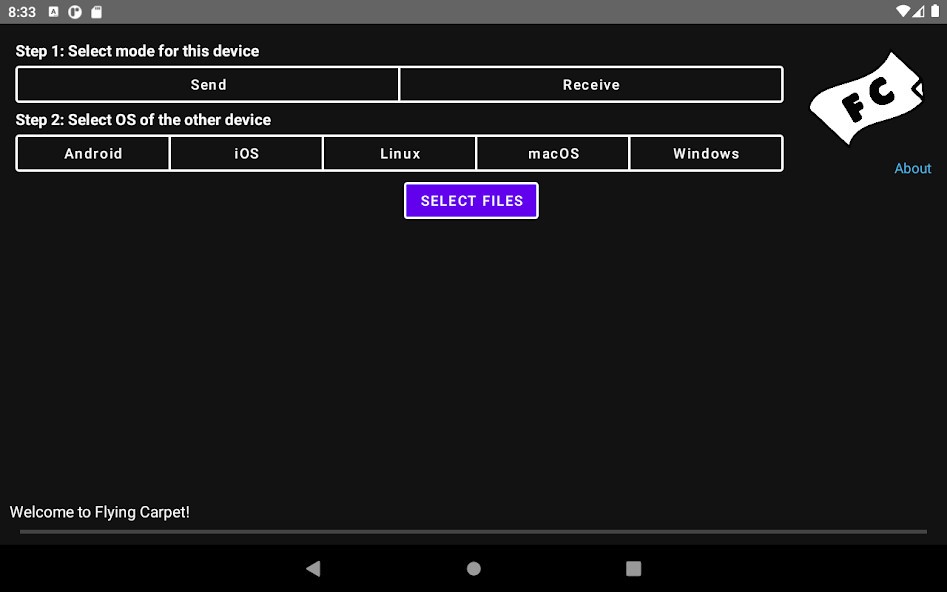Tap the Android recent apps button
The height and width of the screenshot is (592, 947).
(x=634, y=568)
